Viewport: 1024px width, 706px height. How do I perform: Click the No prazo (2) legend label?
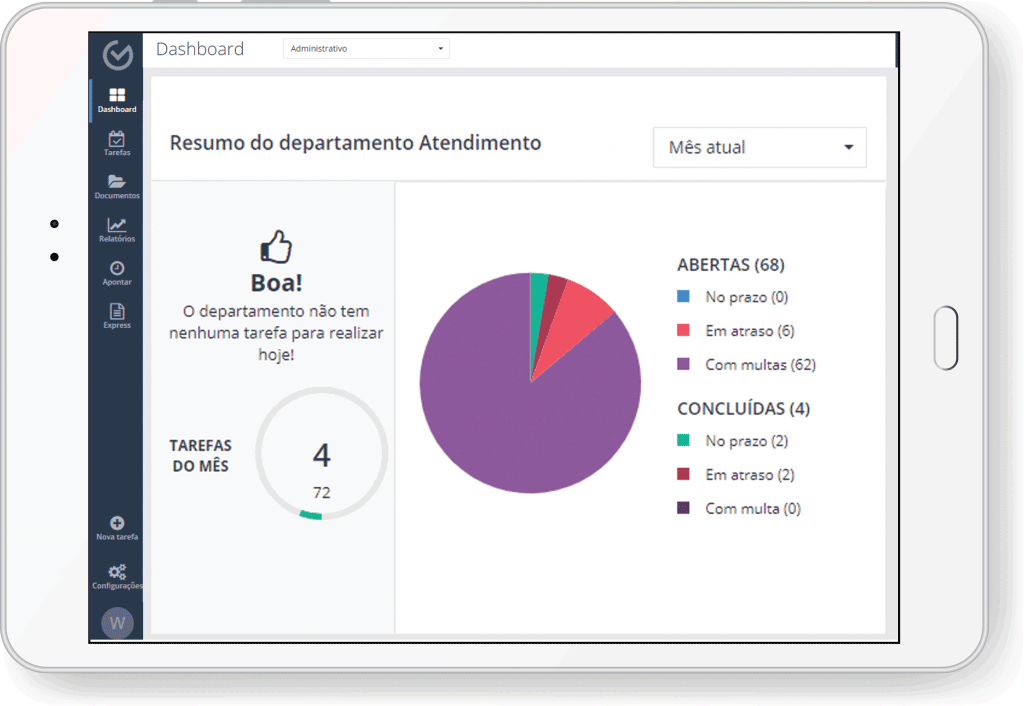click(x=746, y=441)
